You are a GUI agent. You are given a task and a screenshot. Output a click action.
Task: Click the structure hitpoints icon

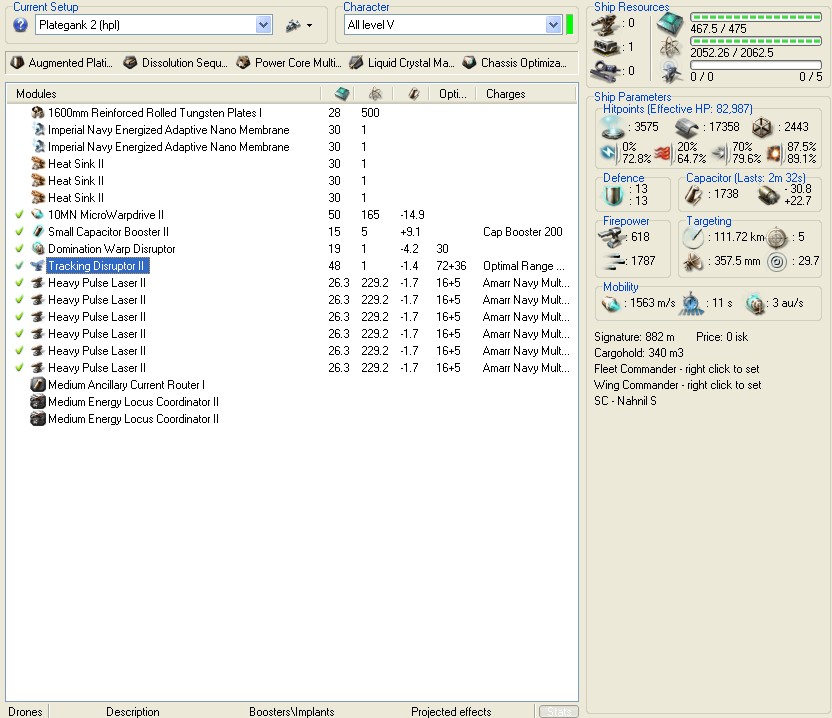(x=764, y=126)
